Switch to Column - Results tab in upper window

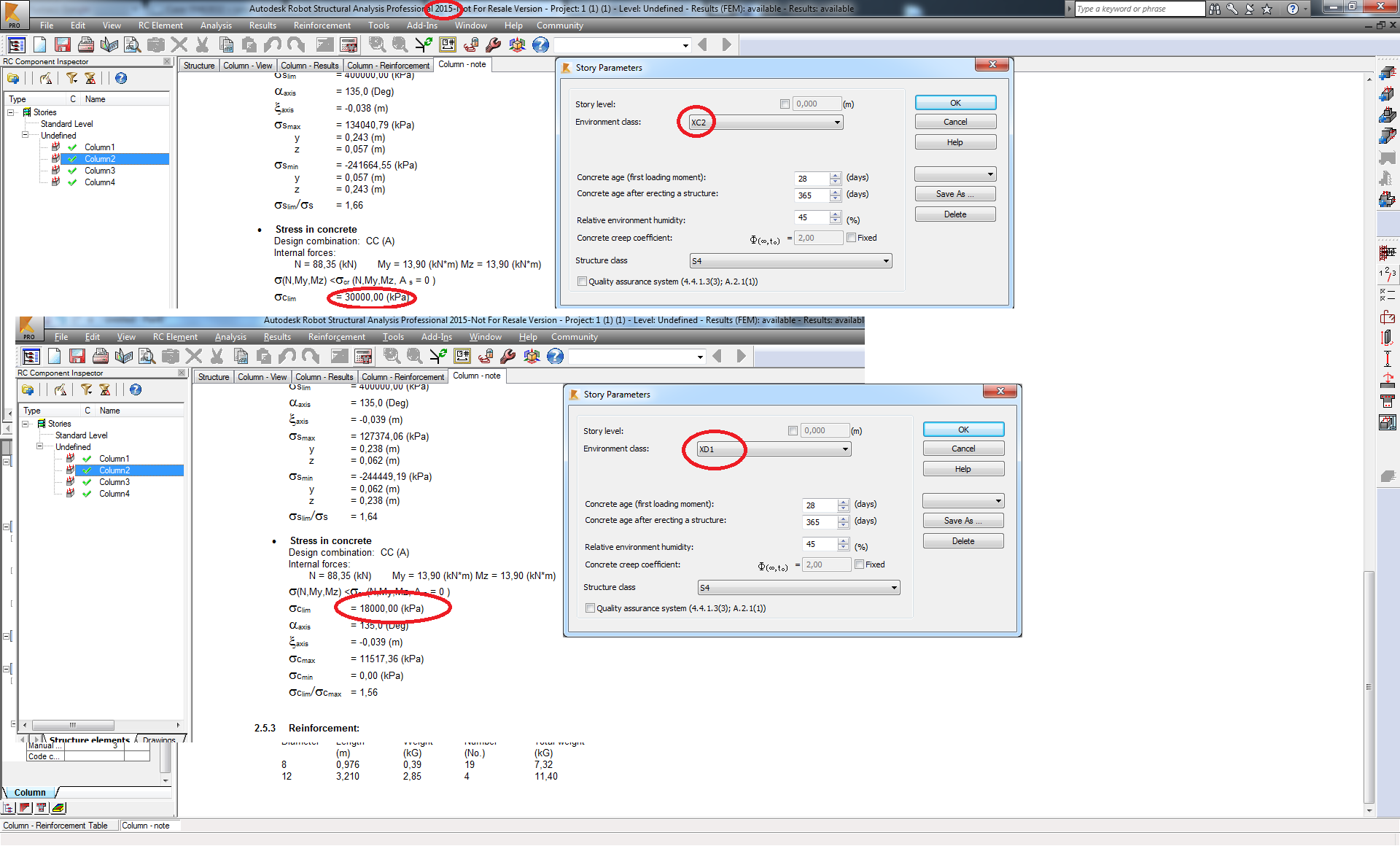click(x=309, y=66)
